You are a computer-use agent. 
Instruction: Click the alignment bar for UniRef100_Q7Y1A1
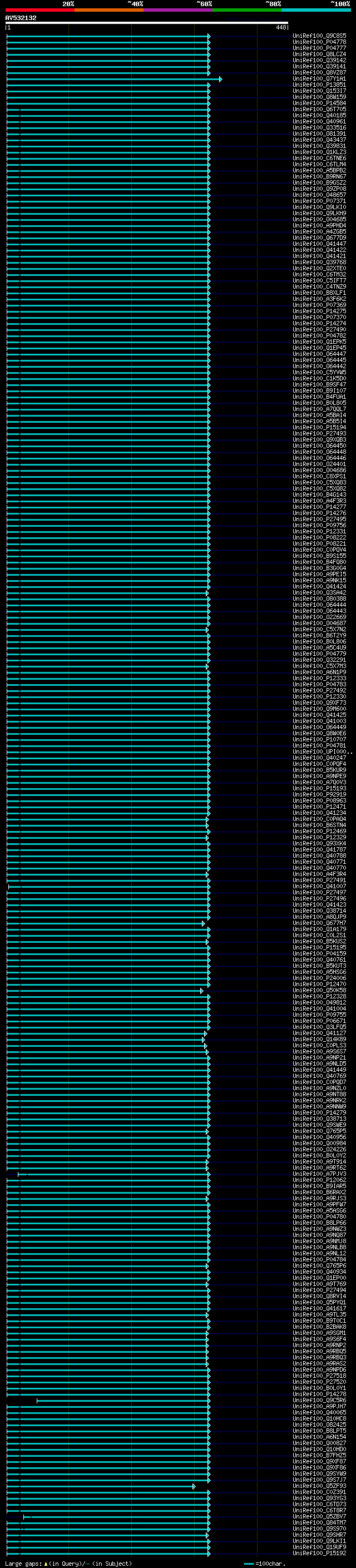(115, 79)
